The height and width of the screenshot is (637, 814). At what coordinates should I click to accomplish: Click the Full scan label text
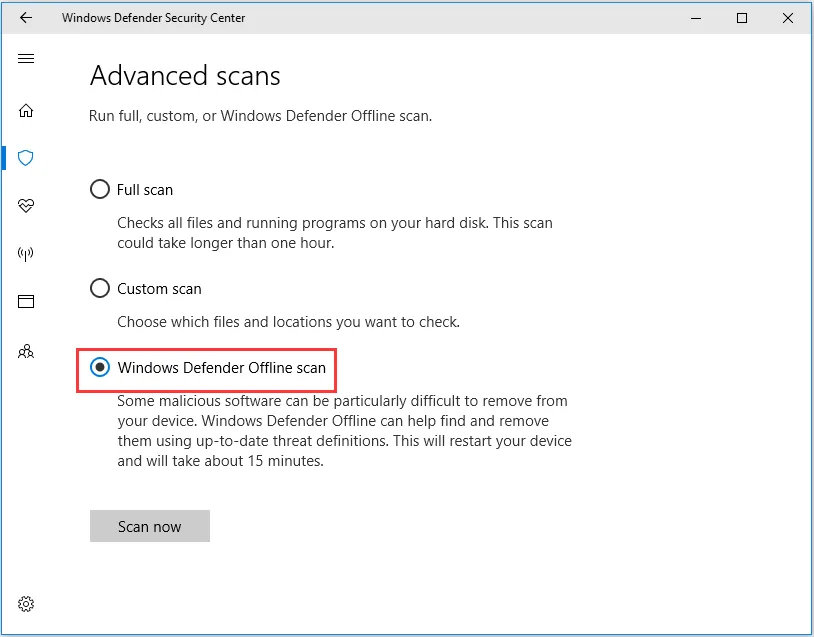coord(146,189)
